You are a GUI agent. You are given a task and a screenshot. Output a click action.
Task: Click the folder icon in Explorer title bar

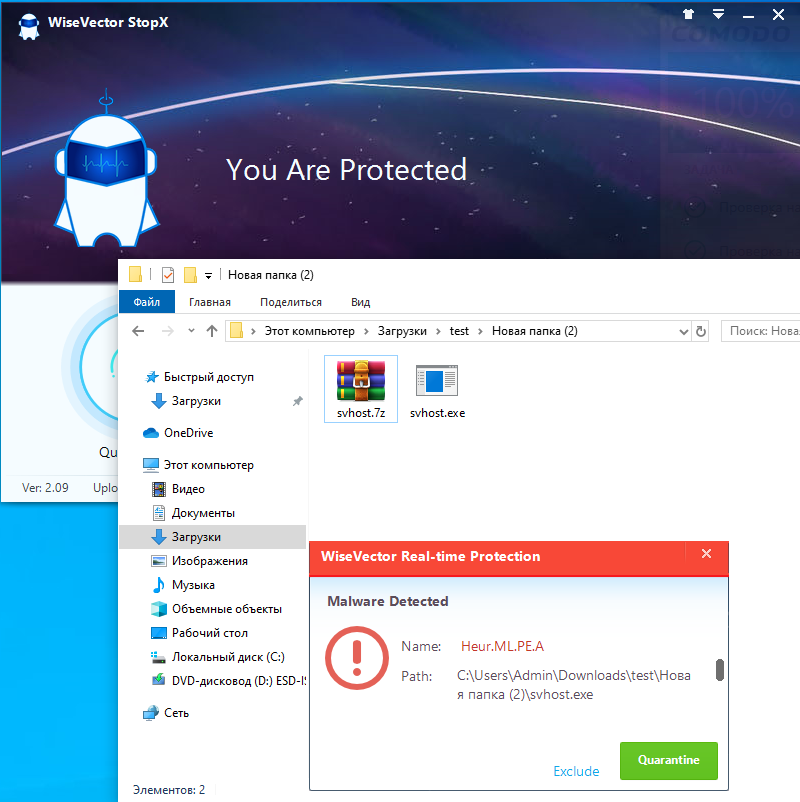(x=135, y=275)
